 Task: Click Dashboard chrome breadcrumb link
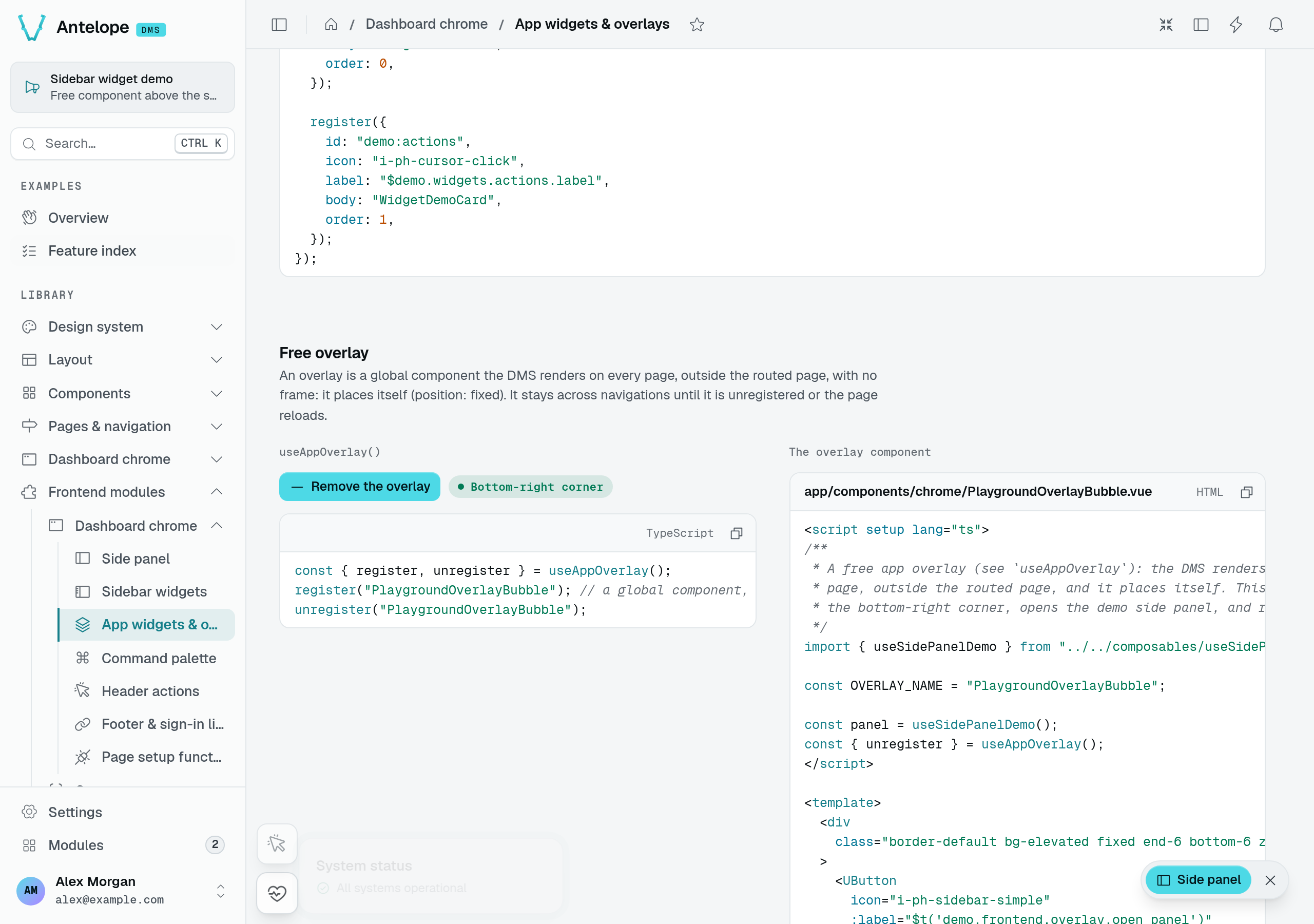click(x=427, y=24)
